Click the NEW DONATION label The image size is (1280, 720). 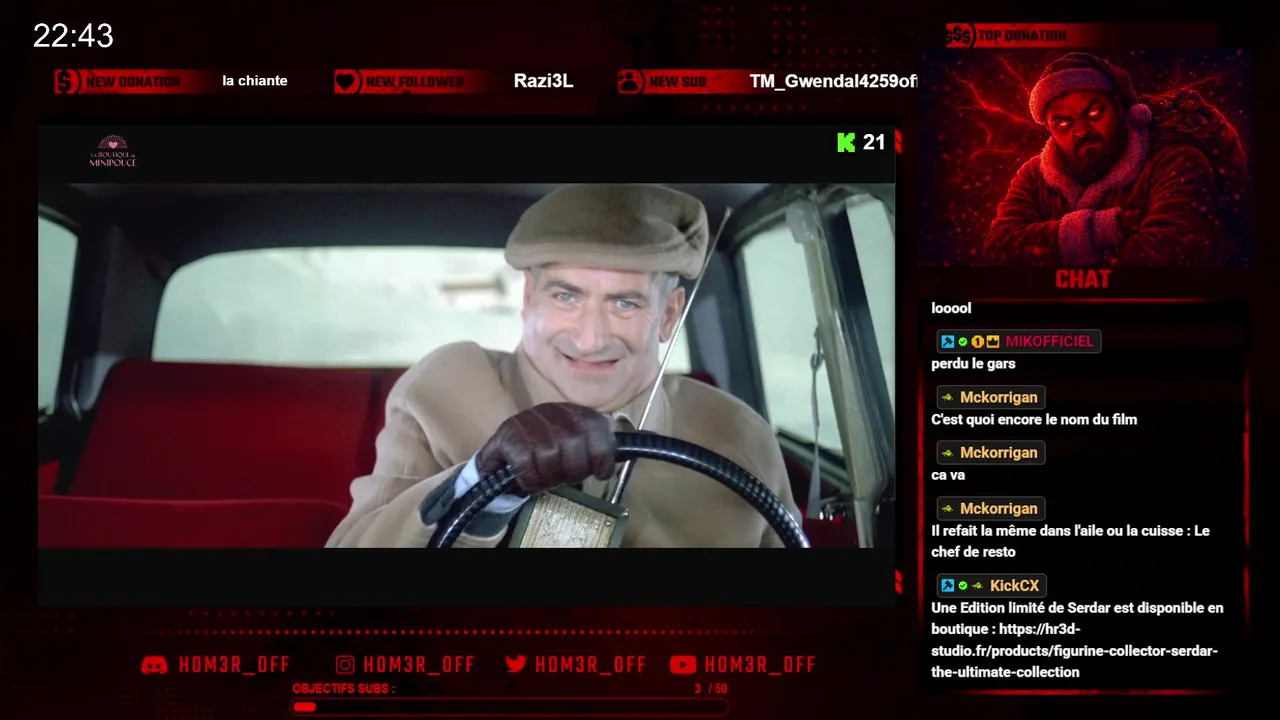(x=133, y=82)
